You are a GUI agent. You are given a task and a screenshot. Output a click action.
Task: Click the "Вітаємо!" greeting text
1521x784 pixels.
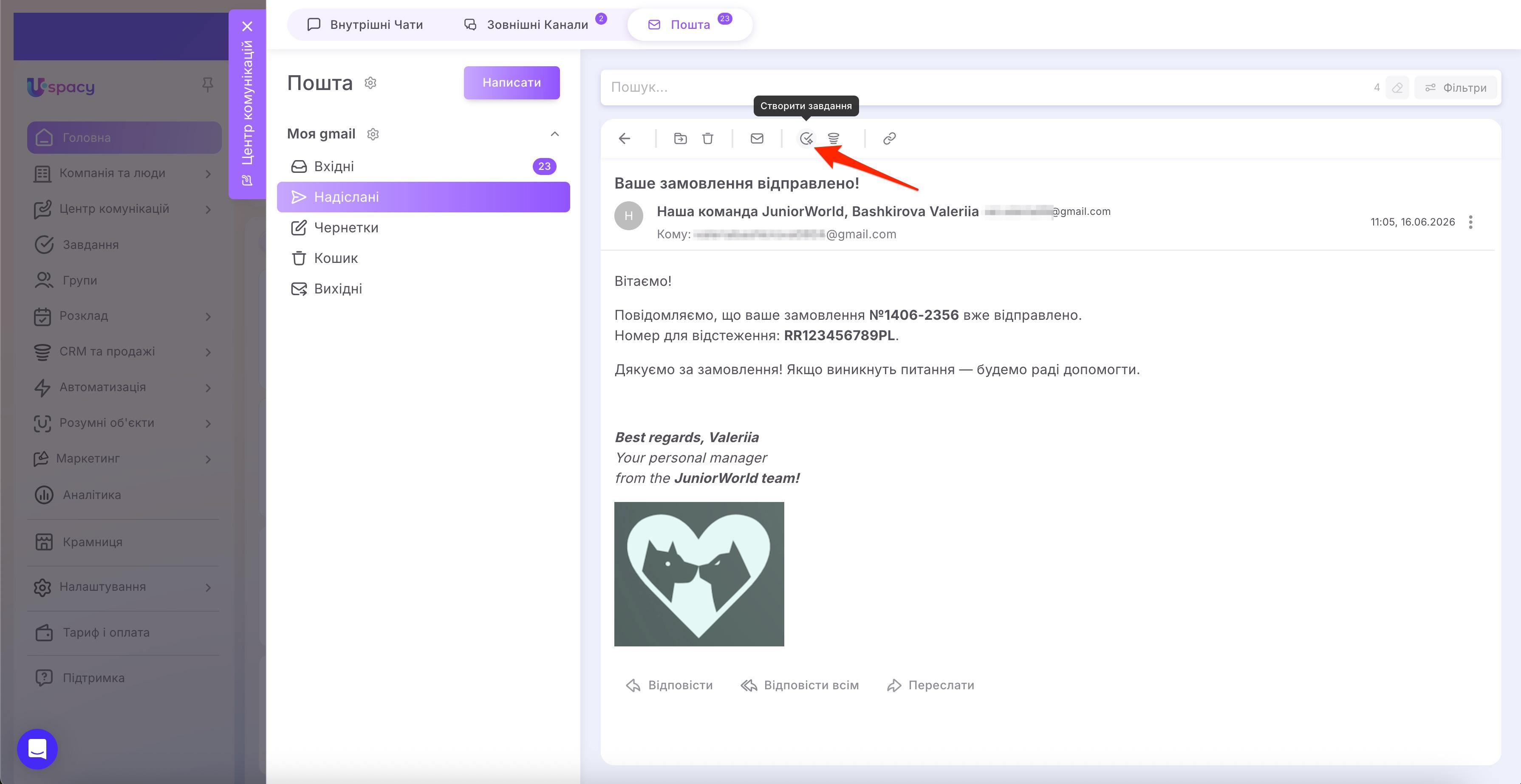tap(643, 281)
